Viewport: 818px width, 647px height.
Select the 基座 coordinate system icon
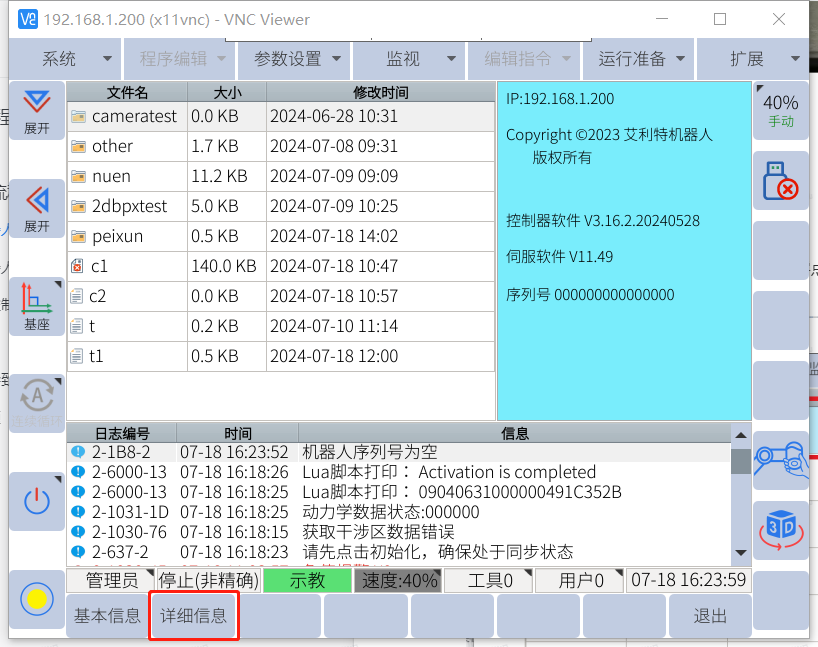tap(37, 305)
